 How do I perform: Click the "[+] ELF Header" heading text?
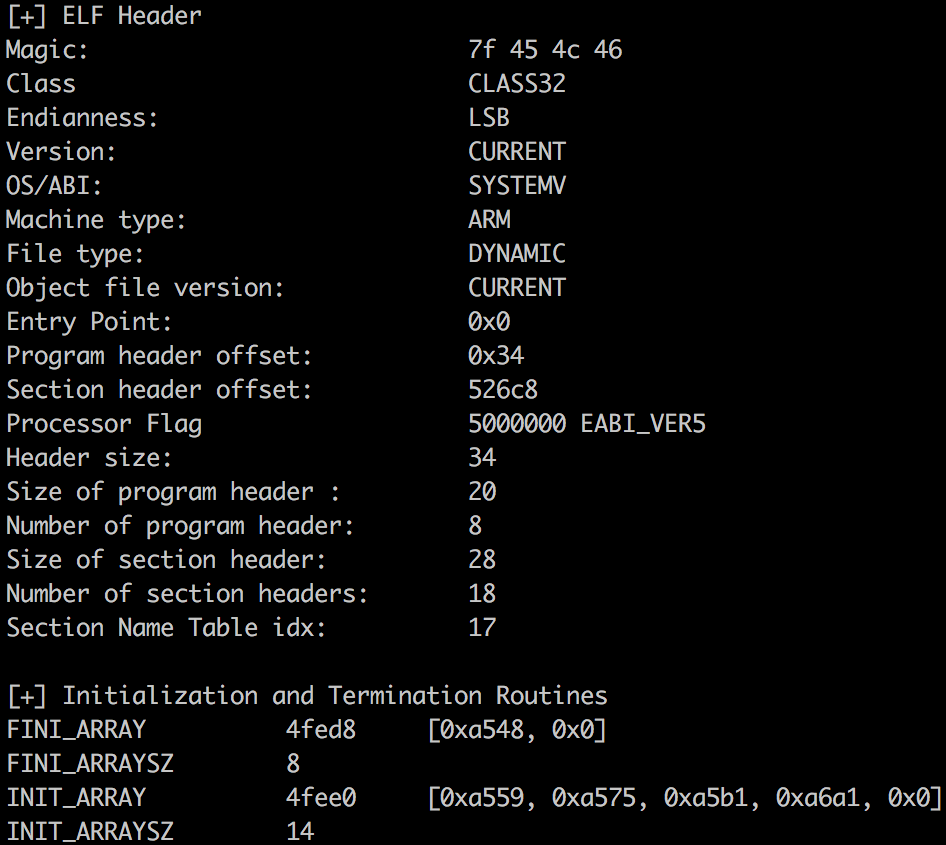pyautogui.click(x=104, y=16)
